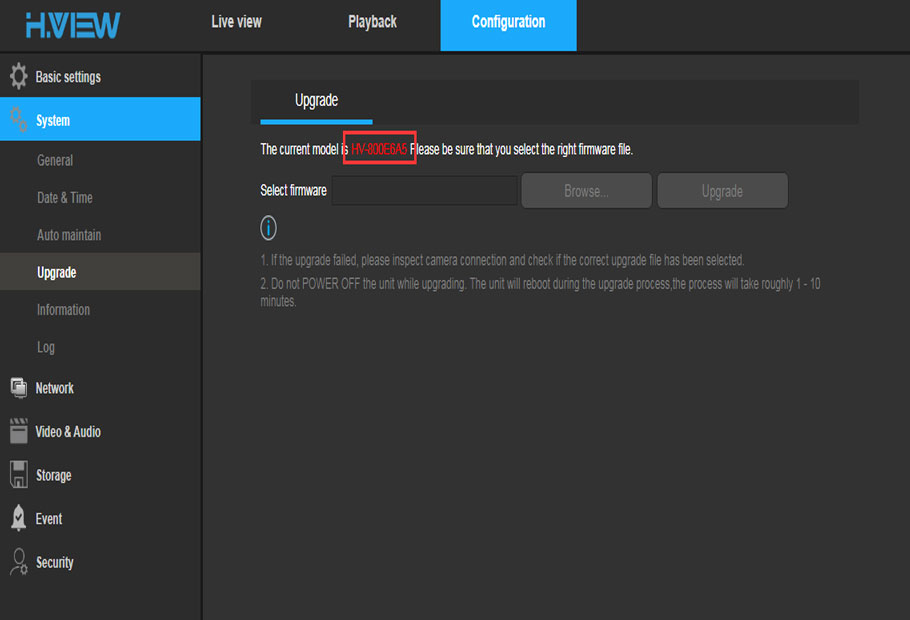Select the Configuration tab

508,22
